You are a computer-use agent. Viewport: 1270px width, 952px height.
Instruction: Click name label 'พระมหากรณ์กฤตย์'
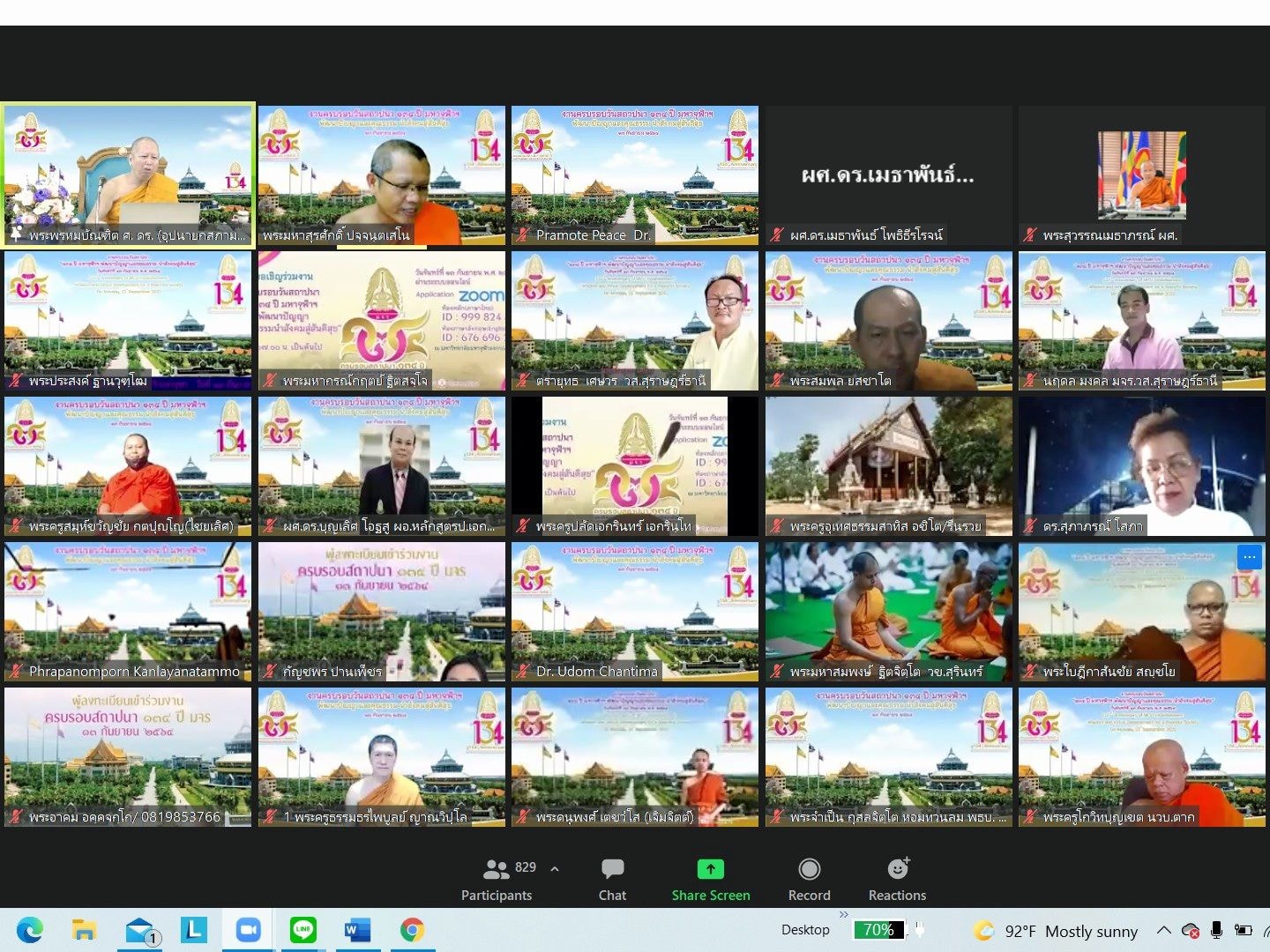(355, 381)
